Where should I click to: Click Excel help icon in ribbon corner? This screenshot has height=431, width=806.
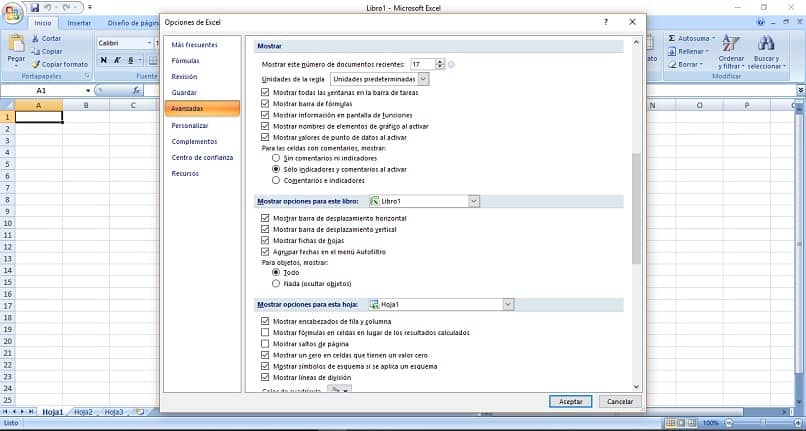pyautogui.click(x=761, y=22)
